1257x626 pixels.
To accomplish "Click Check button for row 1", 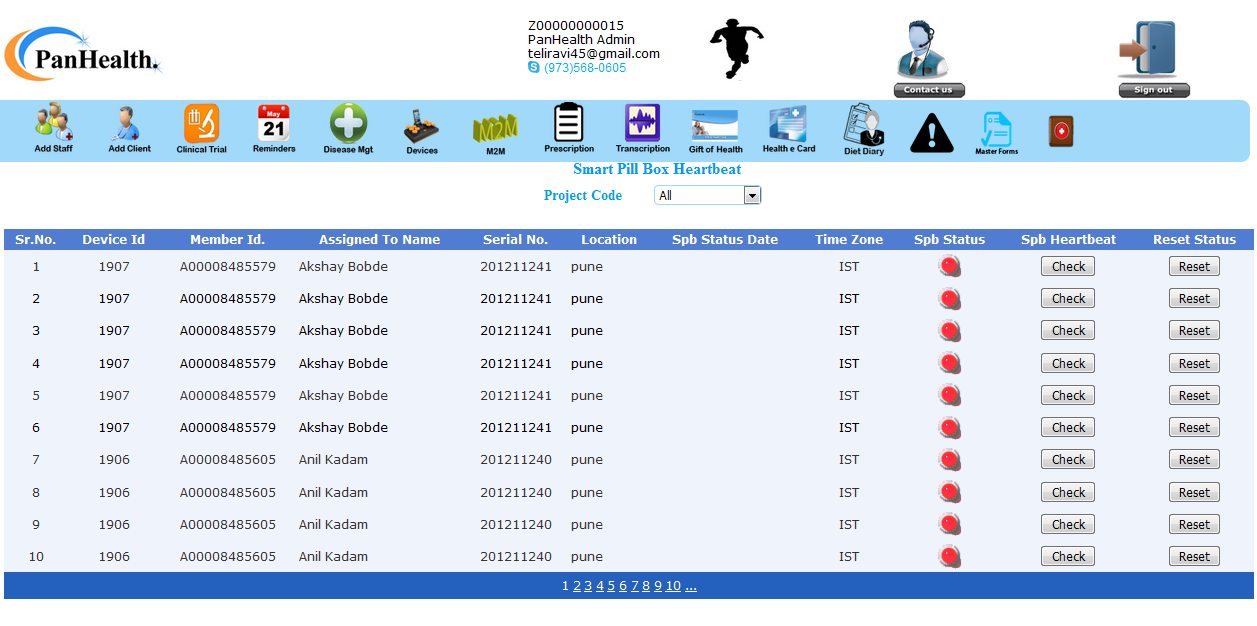I will (1068, 267).
